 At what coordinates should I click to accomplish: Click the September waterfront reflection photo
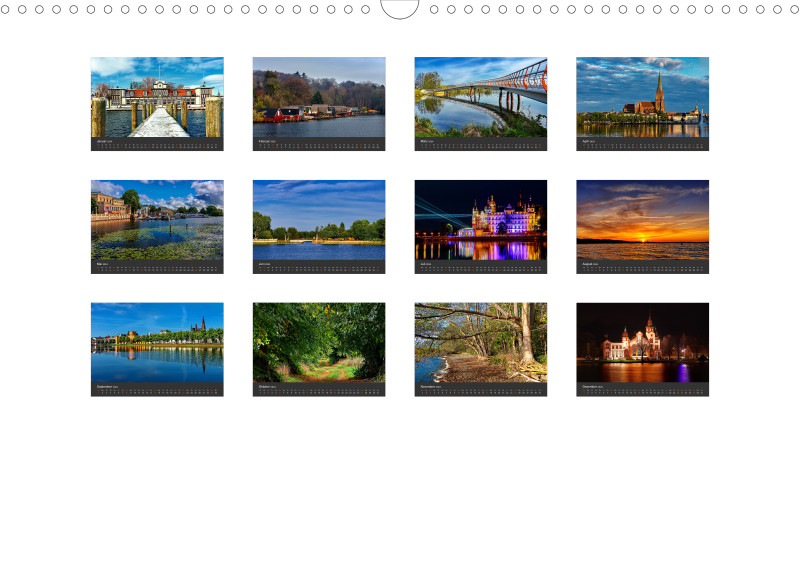[157, 343]
